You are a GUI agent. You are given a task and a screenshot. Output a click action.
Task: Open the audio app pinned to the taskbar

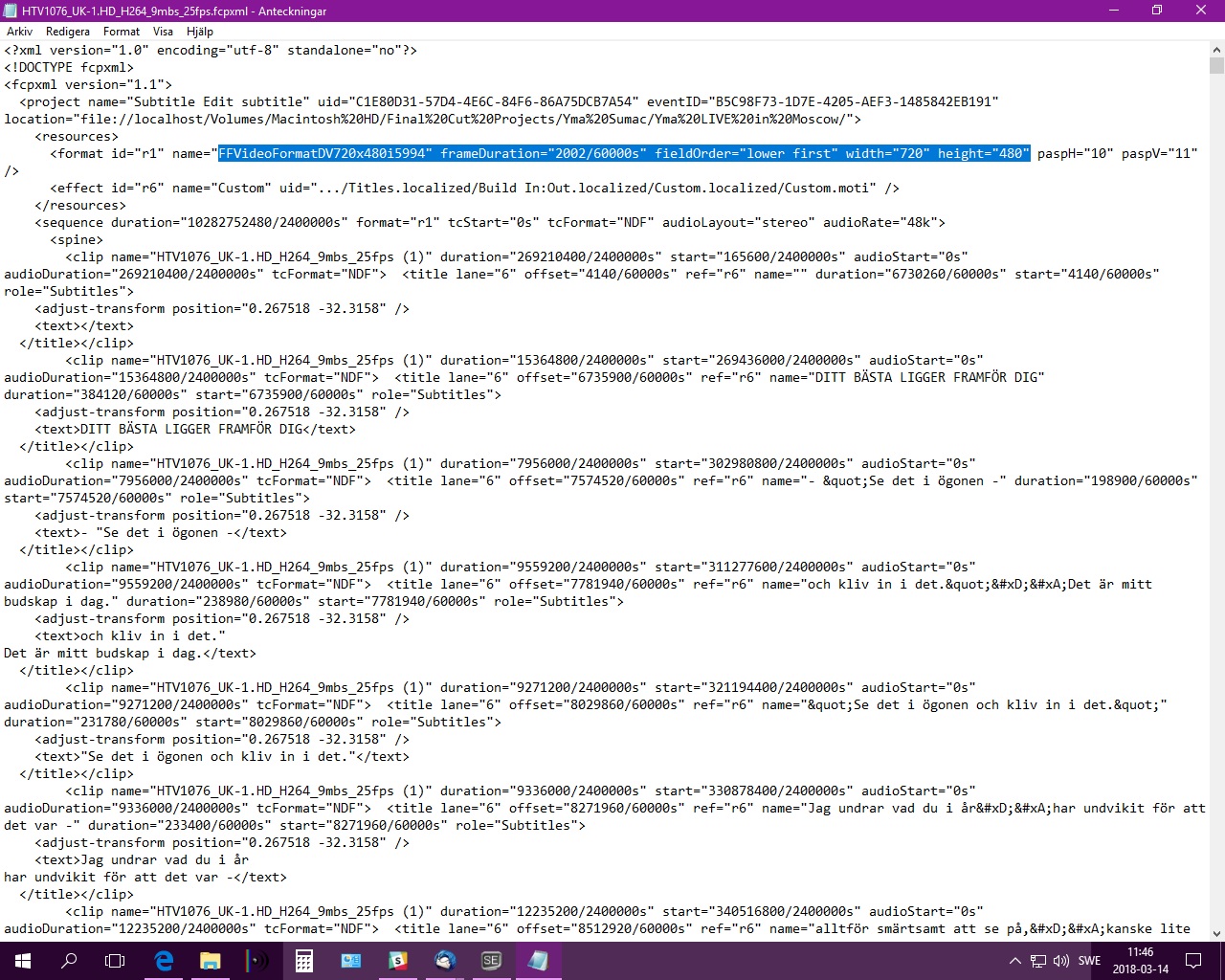pyautogui.click(x=256, y=960)
